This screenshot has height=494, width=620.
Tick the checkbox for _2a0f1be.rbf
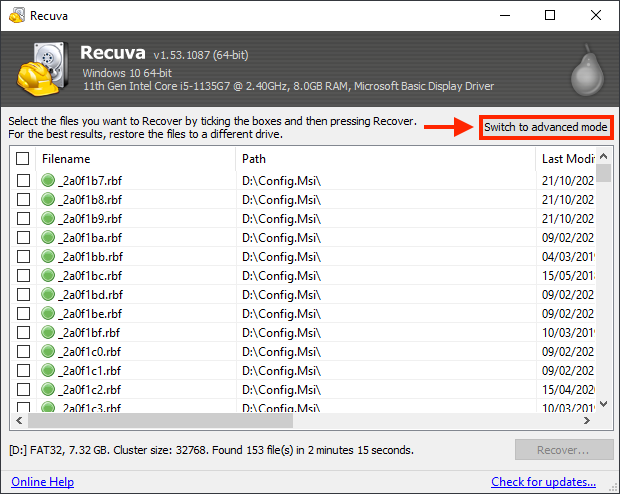tap(23, 314)
